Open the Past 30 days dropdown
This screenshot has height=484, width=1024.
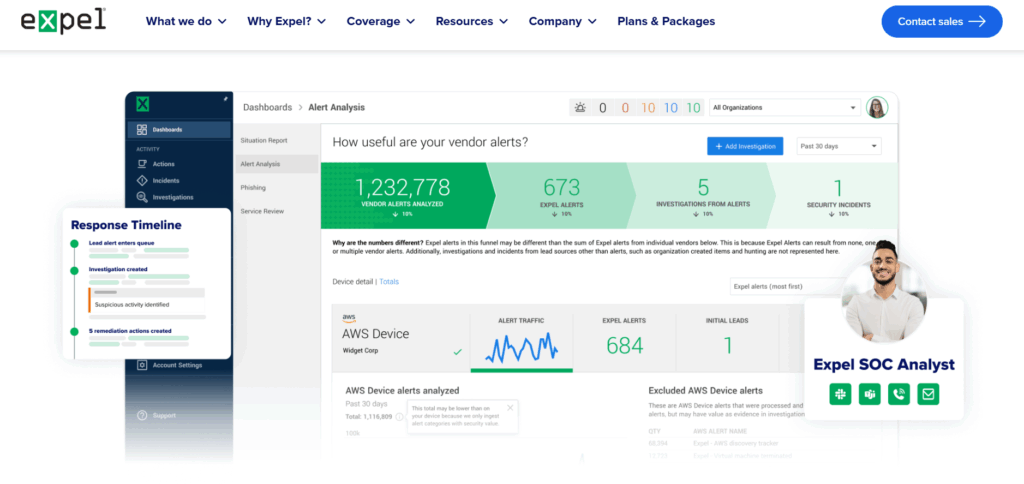(x=839, y=146)
